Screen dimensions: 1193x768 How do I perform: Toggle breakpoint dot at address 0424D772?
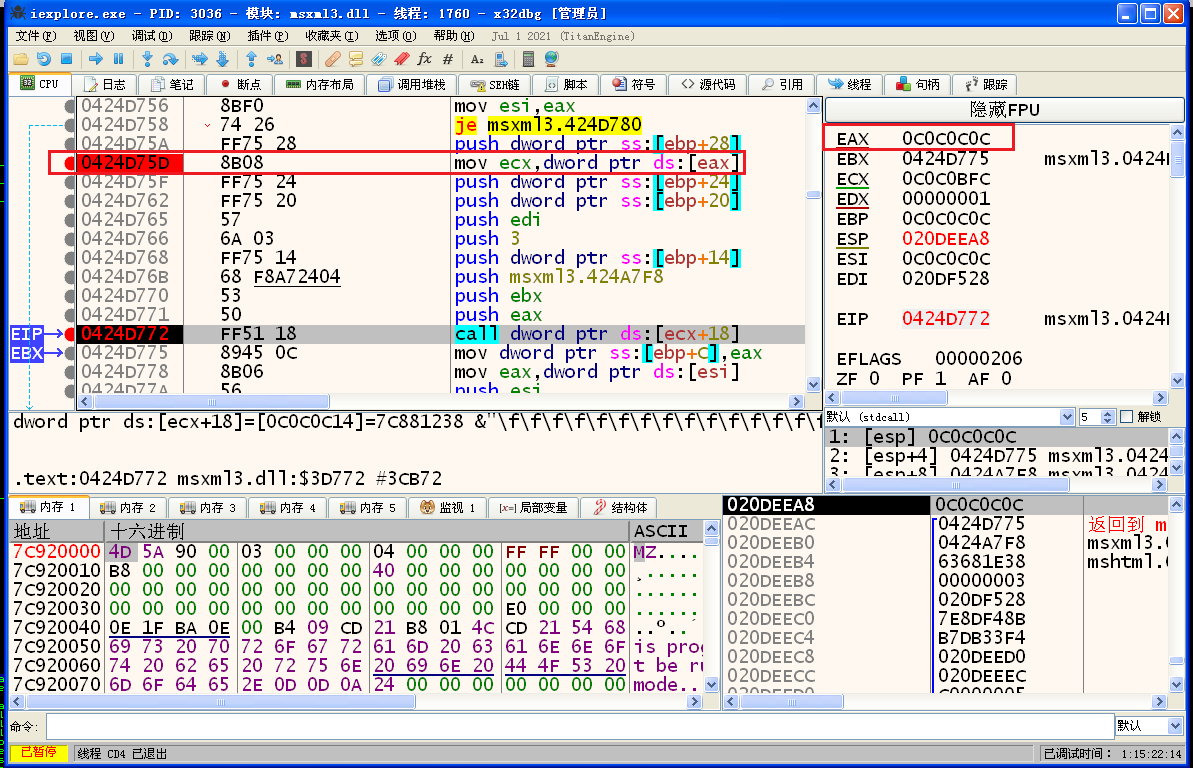pos(70,334)
